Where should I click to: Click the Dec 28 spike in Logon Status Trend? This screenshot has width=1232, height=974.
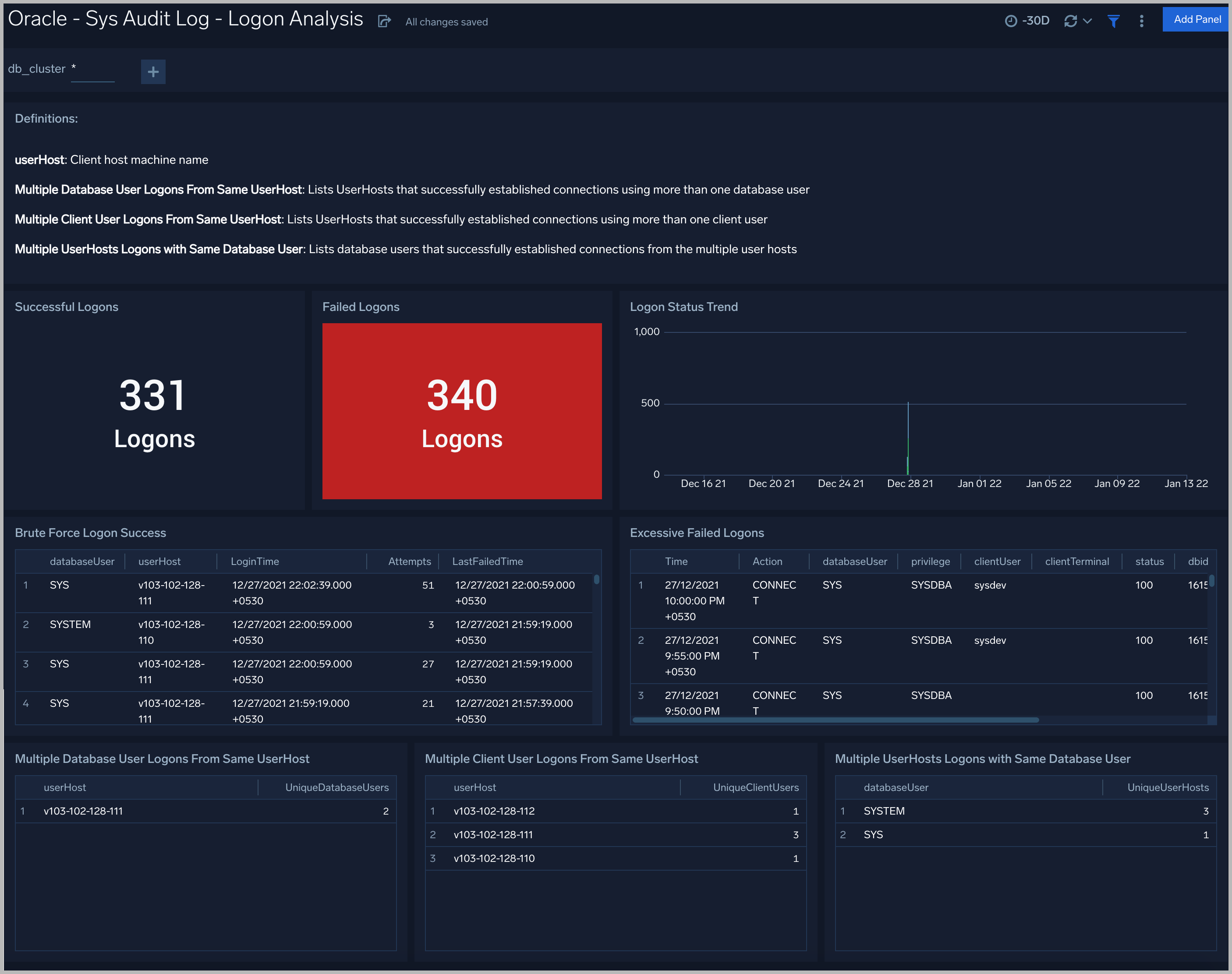[908, 445]
